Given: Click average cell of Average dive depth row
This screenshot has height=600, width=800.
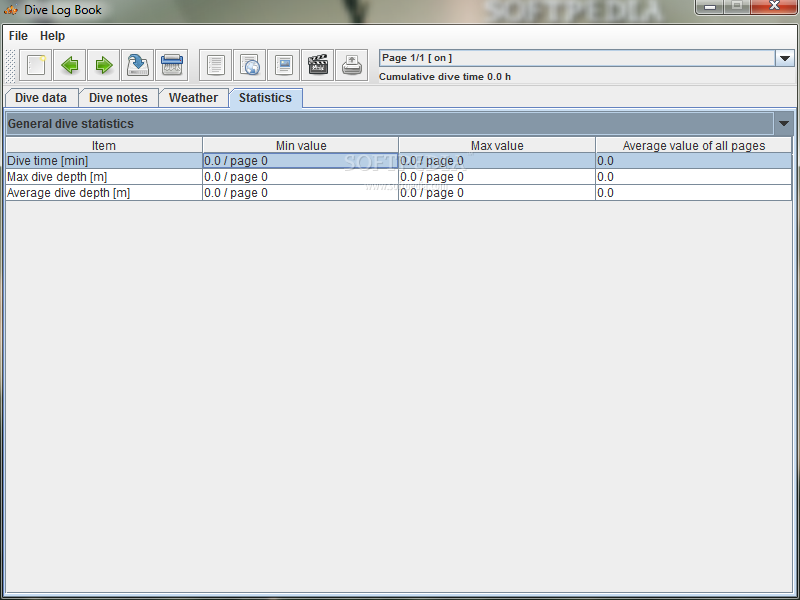Looking at the screenshot, I should [694, 193].
